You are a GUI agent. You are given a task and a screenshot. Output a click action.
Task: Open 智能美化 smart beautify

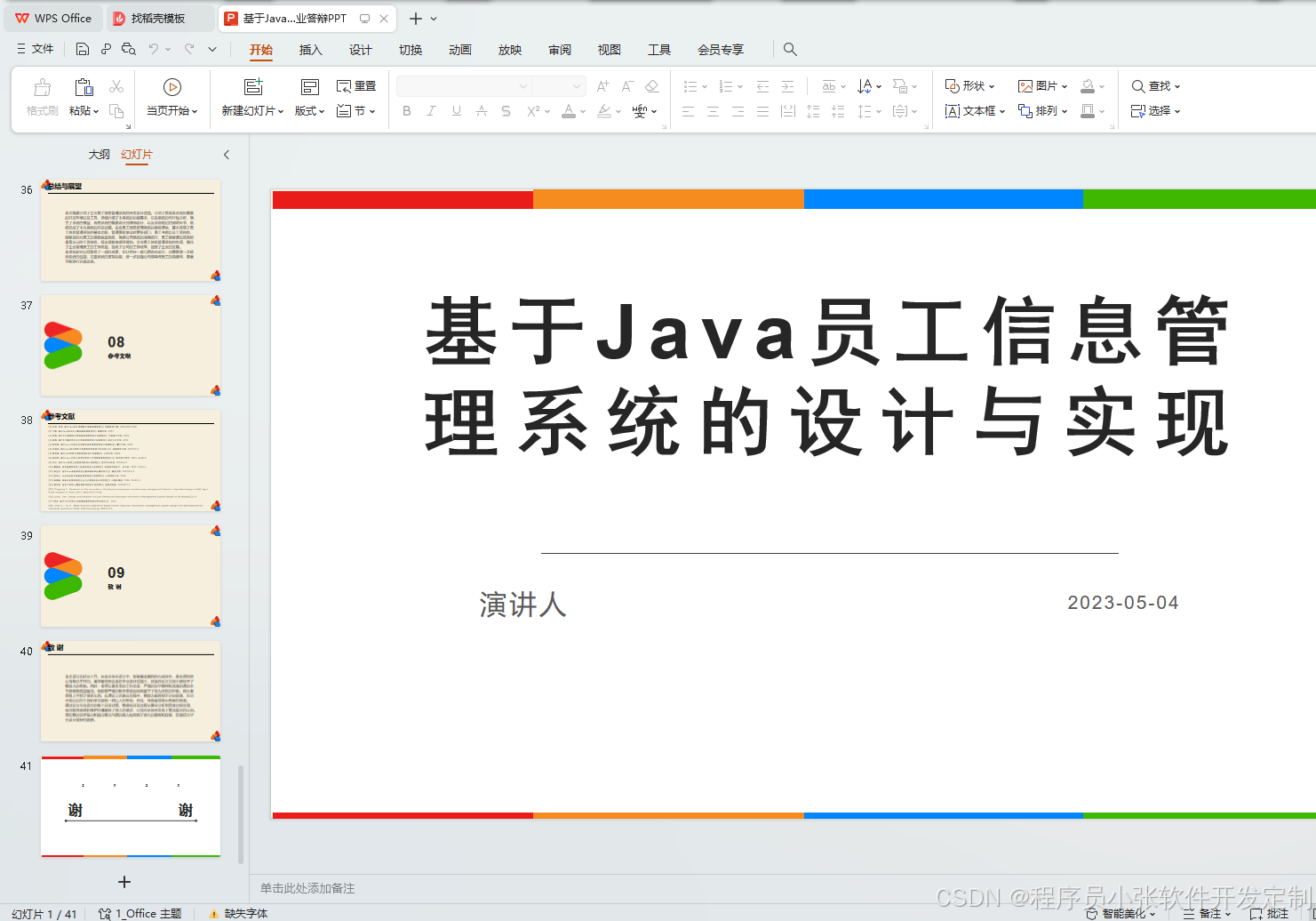[1122, 913]
